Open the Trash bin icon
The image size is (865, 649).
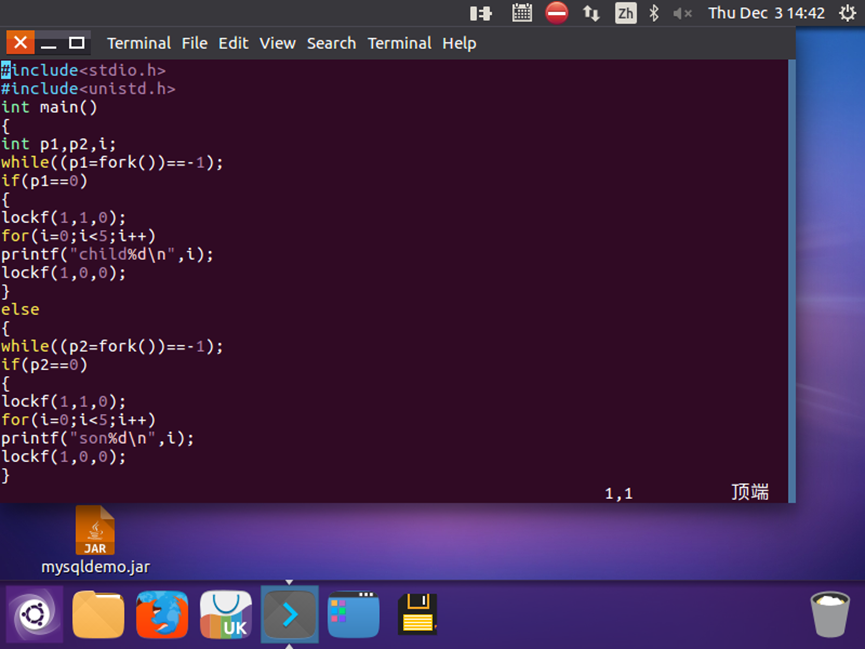pos(830,614)
